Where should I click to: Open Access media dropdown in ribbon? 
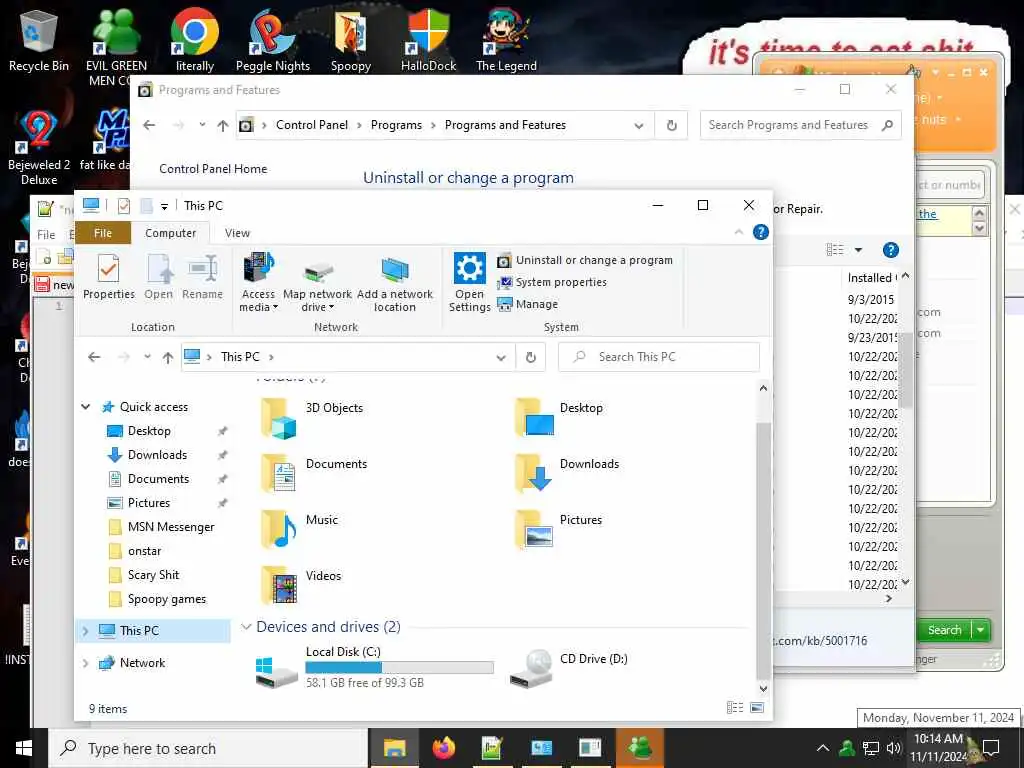tap(259, 282)
